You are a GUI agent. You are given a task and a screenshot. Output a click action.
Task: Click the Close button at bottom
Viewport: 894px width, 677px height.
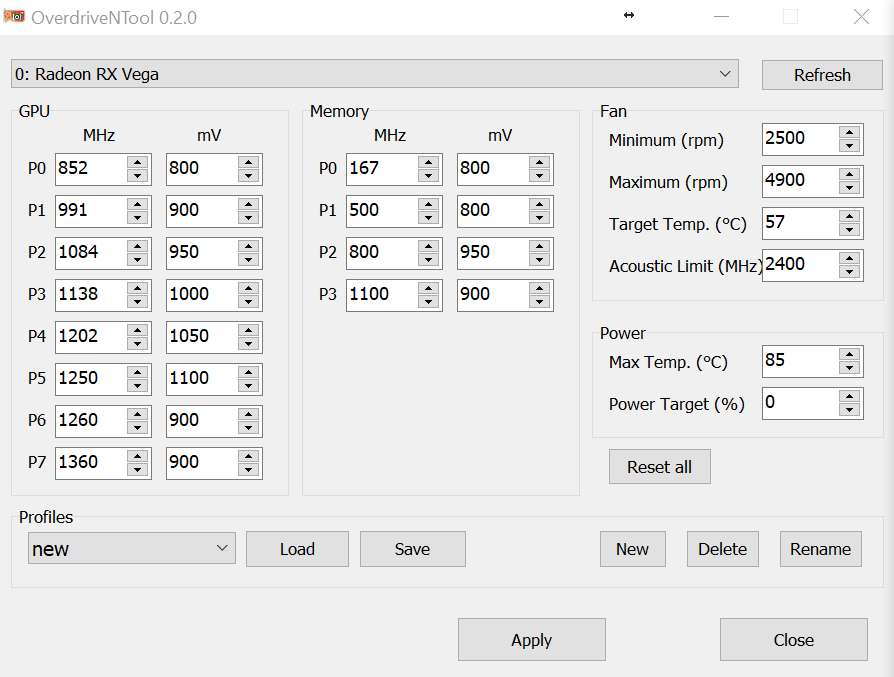tap(794, 639)
